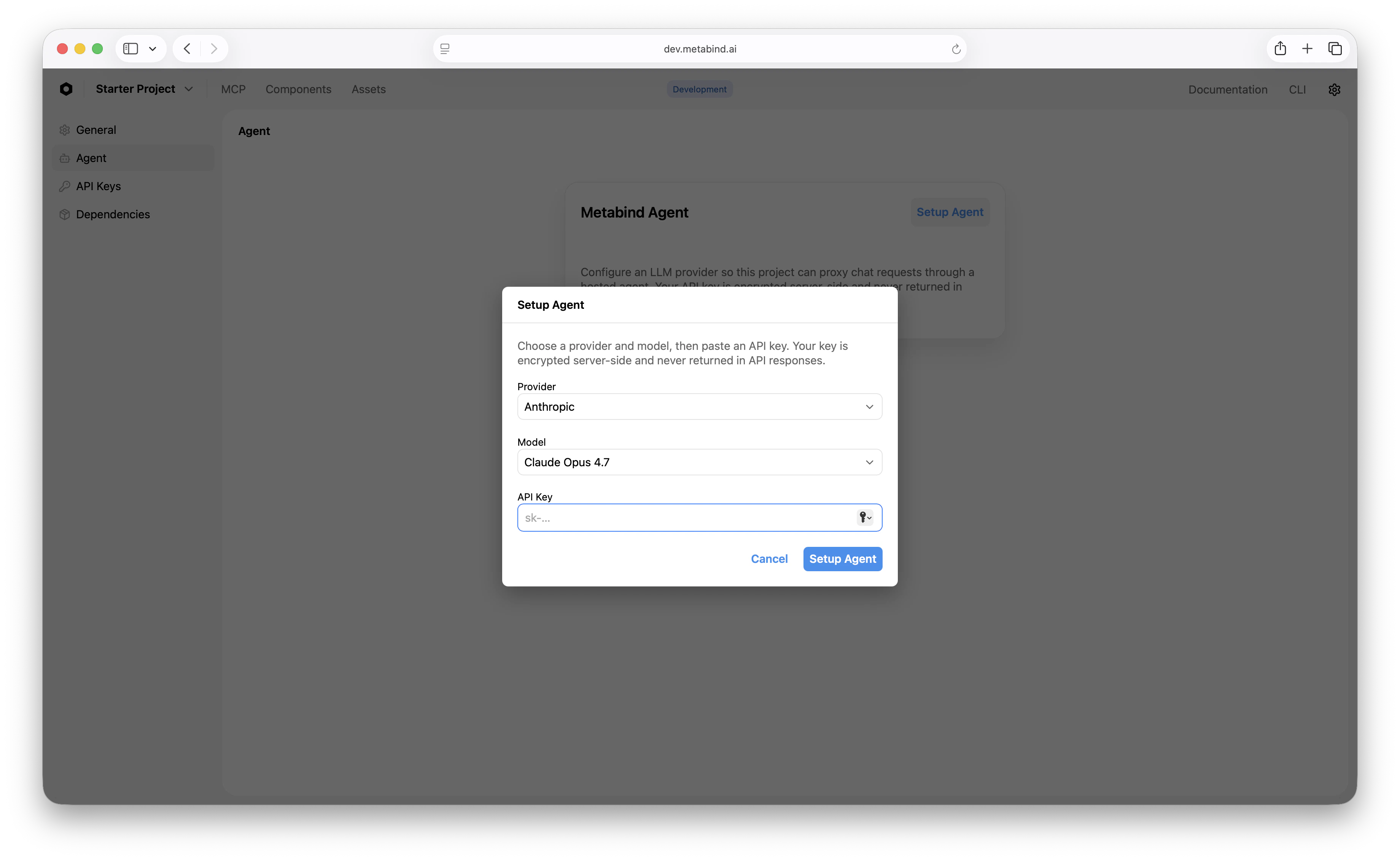The image size is (1400, 861).
Task: Open the Model dropdown showing Claude Opus 4.7
Action: 700,462
